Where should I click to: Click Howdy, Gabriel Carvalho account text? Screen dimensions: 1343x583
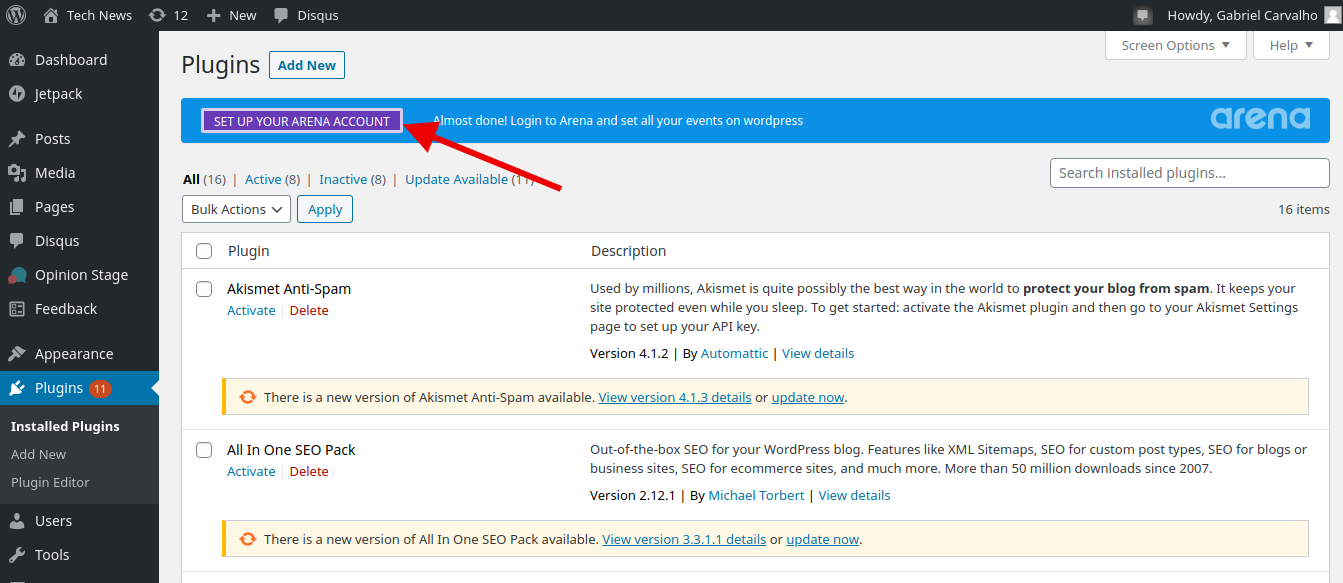[x=1242, y=15]
